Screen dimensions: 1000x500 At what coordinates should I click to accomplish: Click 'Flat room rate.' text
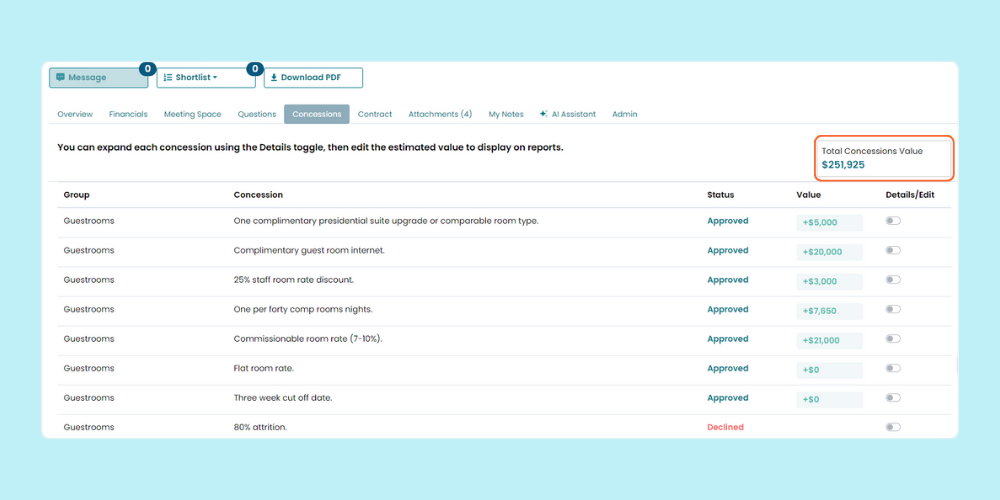pyautogui.click(x=264, y=369)
